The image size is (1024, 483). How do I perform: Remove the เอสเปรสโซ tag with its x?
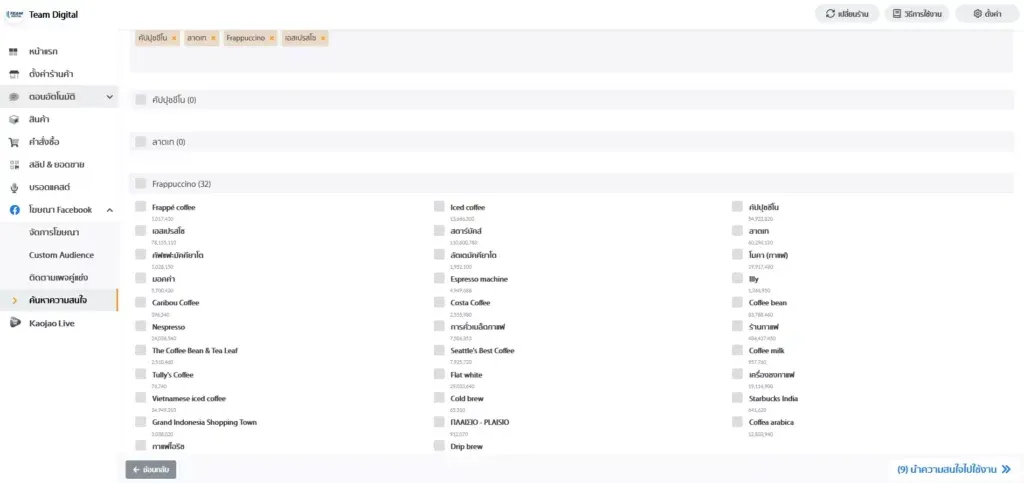[323, 39]
